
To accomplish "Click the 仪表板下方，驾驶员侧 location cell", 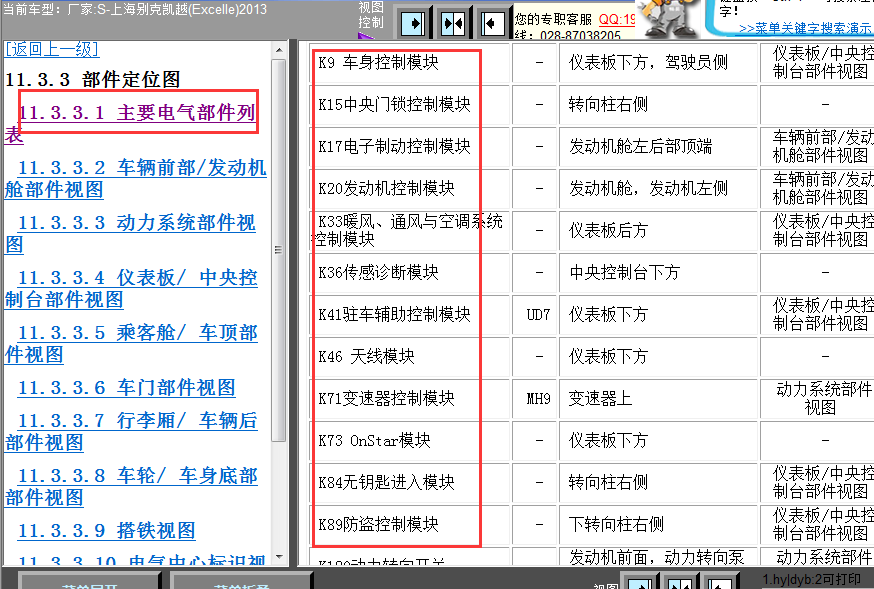I will pos(658,63).
